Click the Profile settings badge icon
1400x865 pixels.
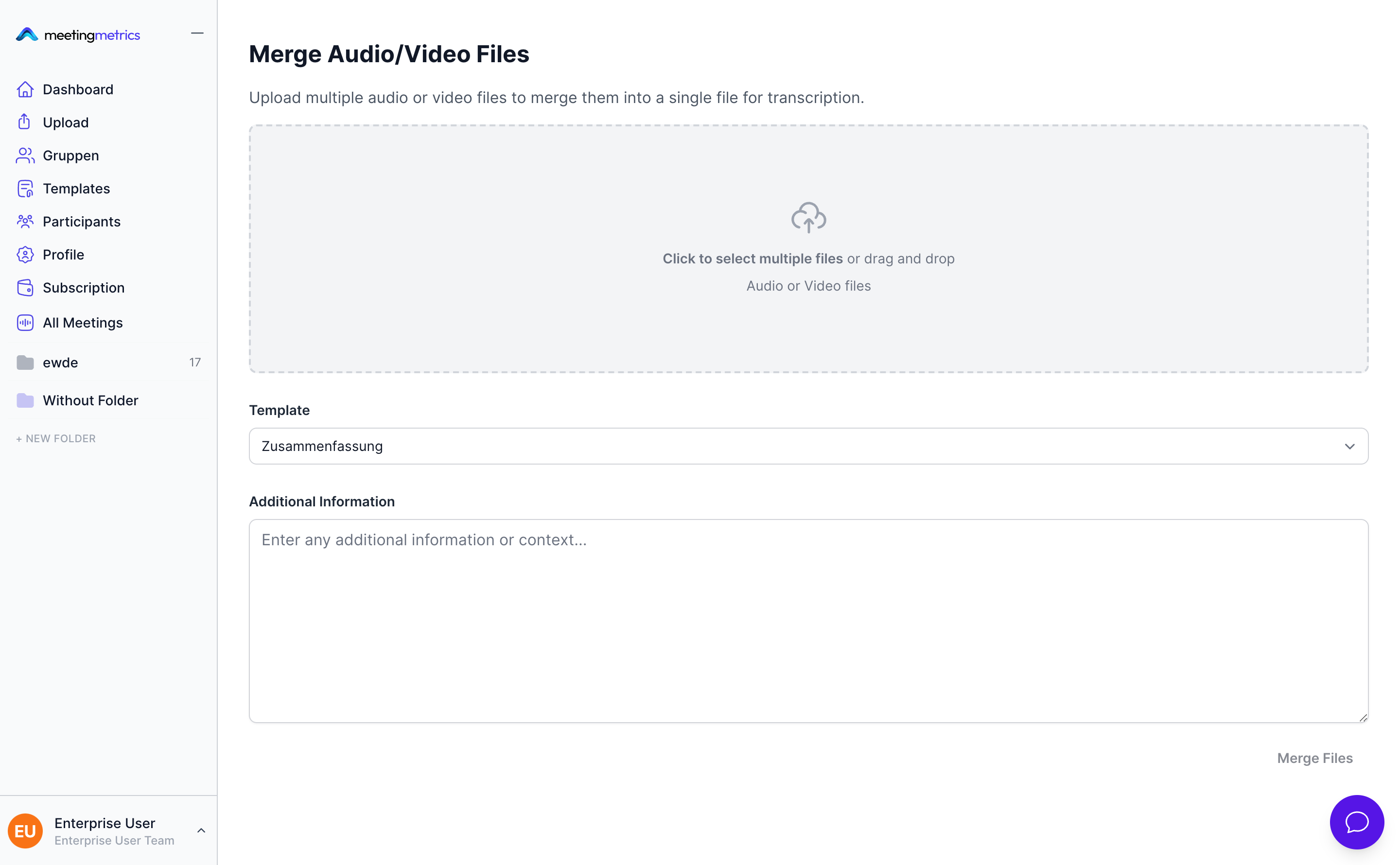coord(25,255)
